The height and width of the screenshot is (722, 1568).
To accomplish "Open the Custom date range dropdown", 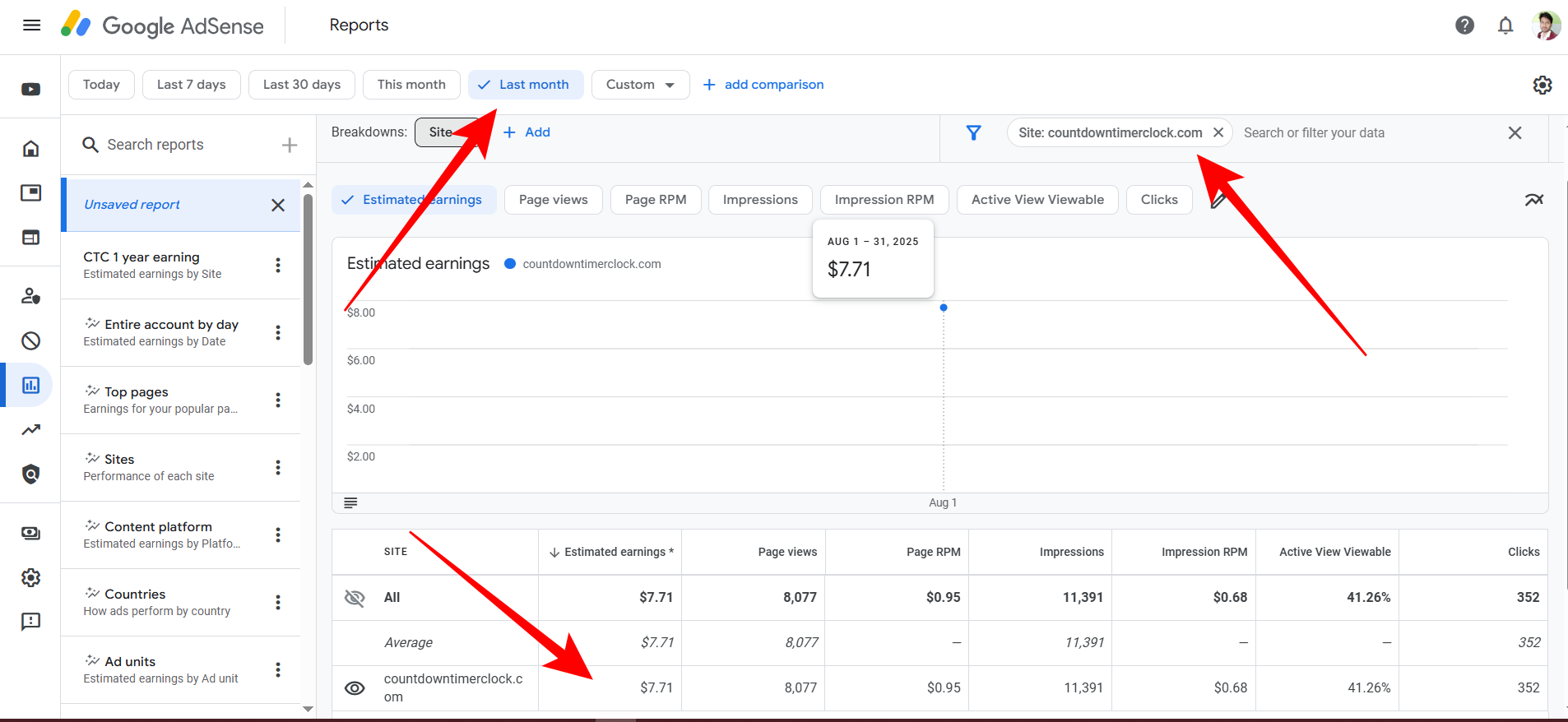I will click(x=640, y=85).
